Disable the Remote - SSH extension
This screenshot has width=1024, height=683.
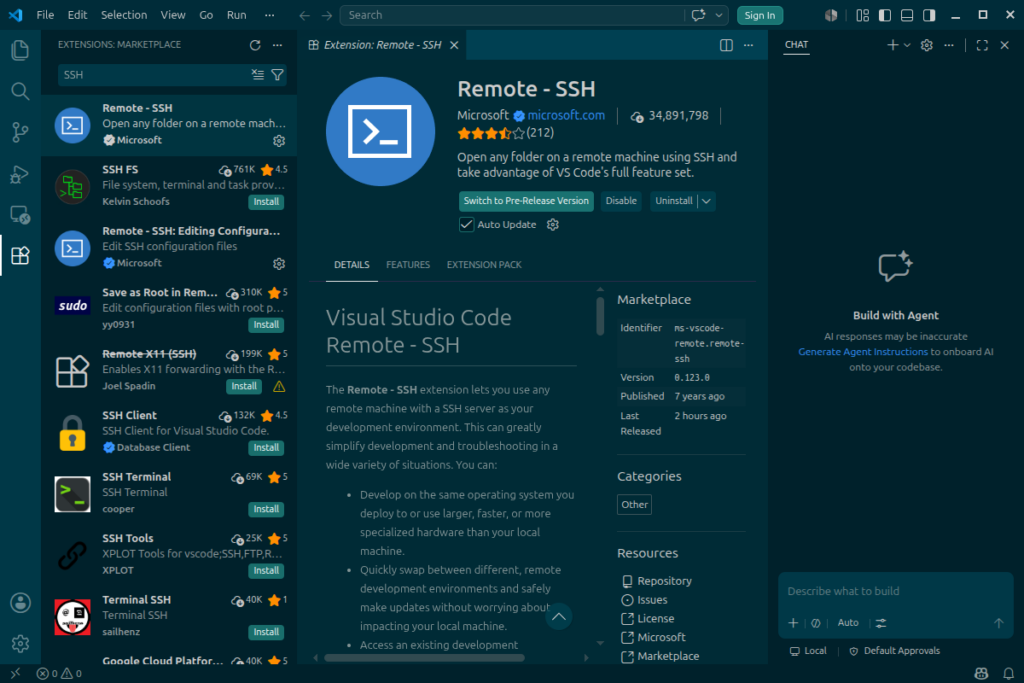621,201
